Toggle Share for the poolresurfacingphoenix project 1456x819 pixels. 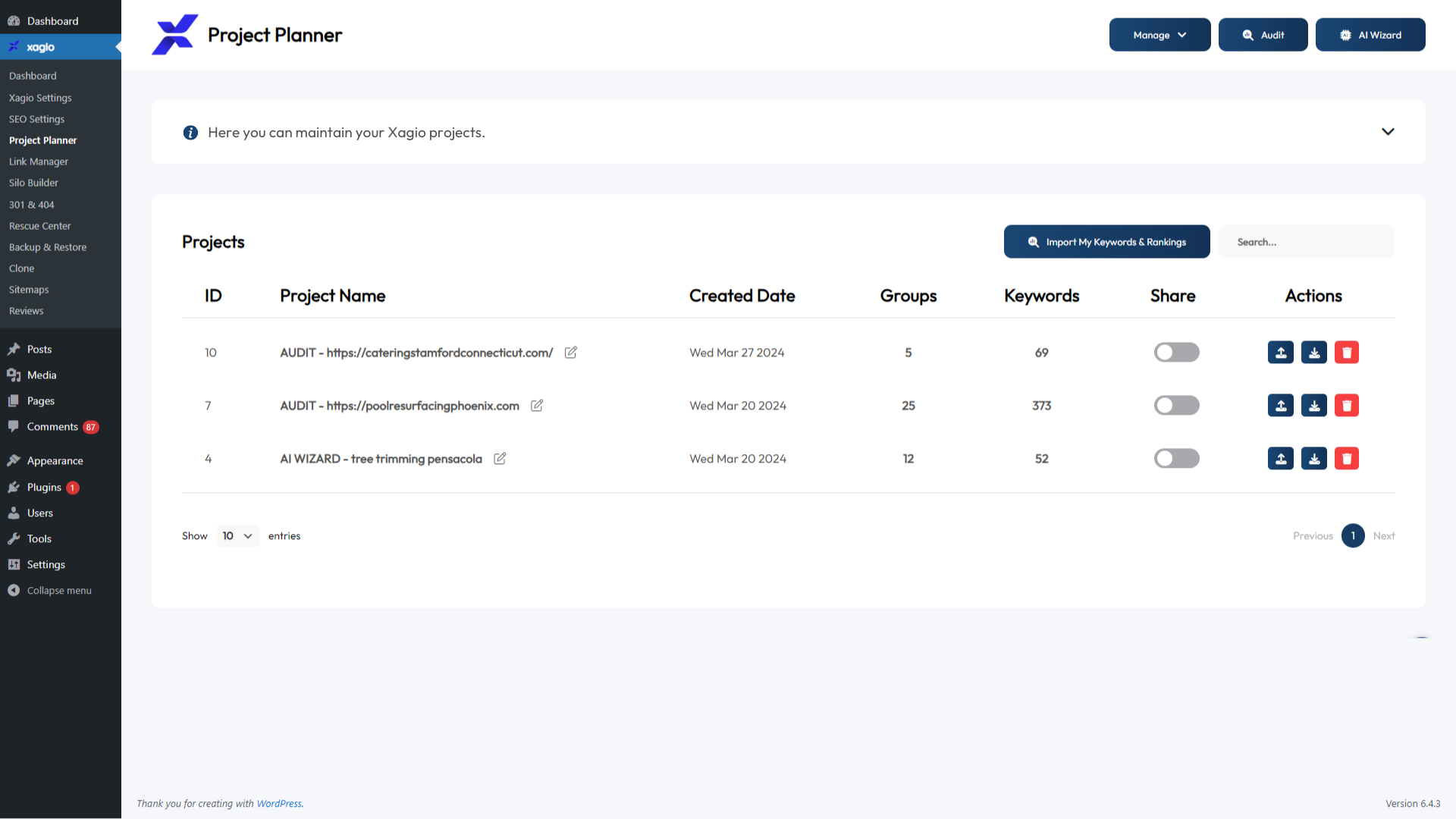(1176, 405)
